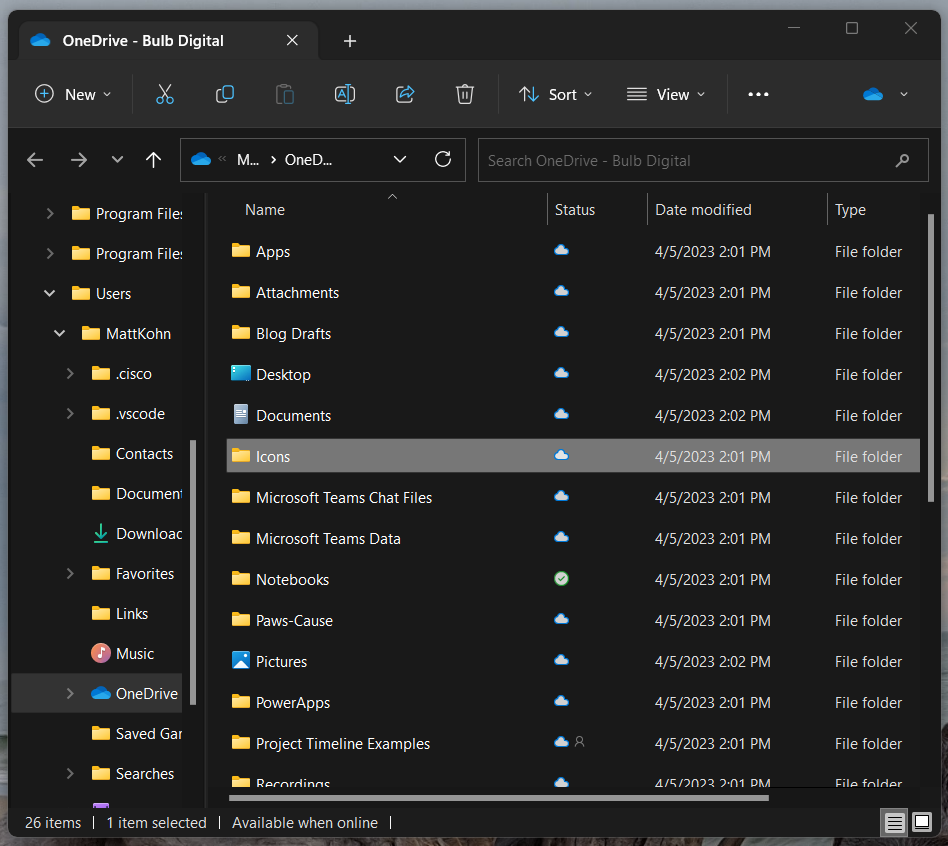This screenshot has height=846, width=948.
Task: Select the Saved Games folder in tree
Action: [x=137, y=733]
